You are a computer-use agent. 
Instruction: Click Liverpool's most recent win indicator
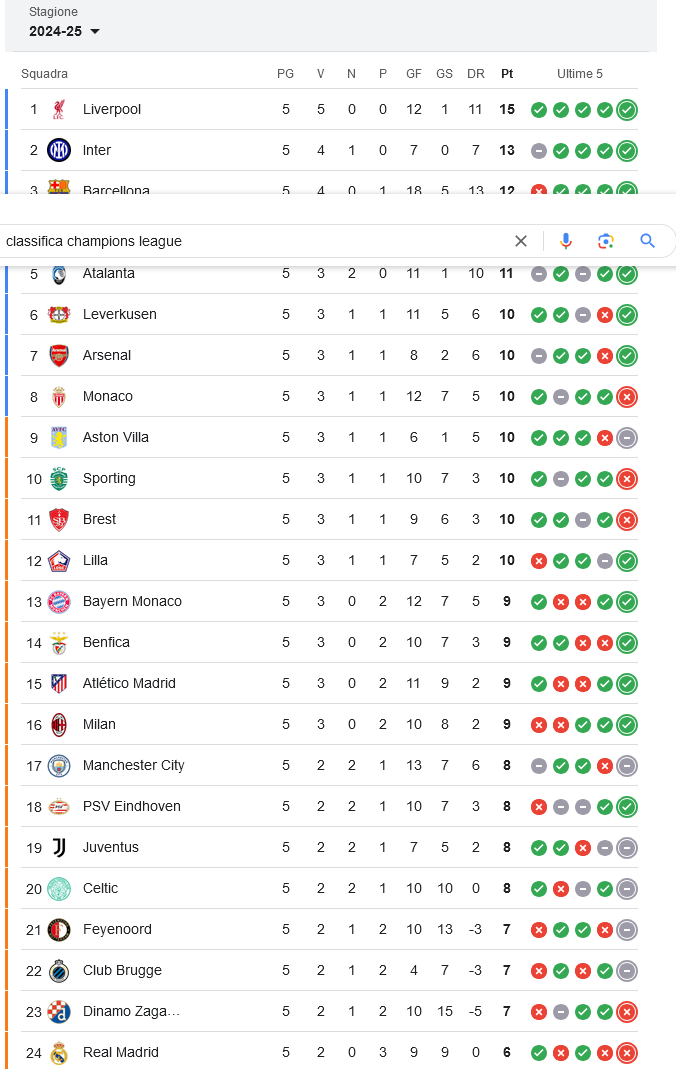[627, 109]
